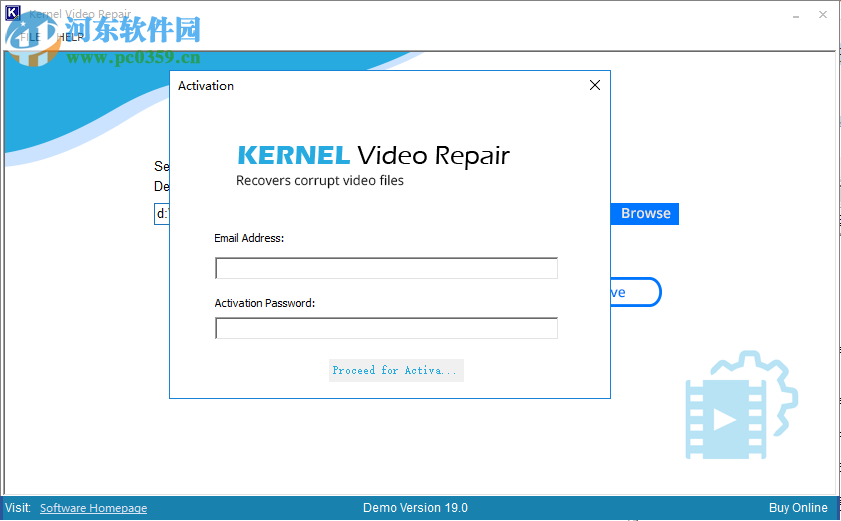This screenshot has height=521, width=841.
Task: Click the partially hidden path field
Action: click(162, 214)
